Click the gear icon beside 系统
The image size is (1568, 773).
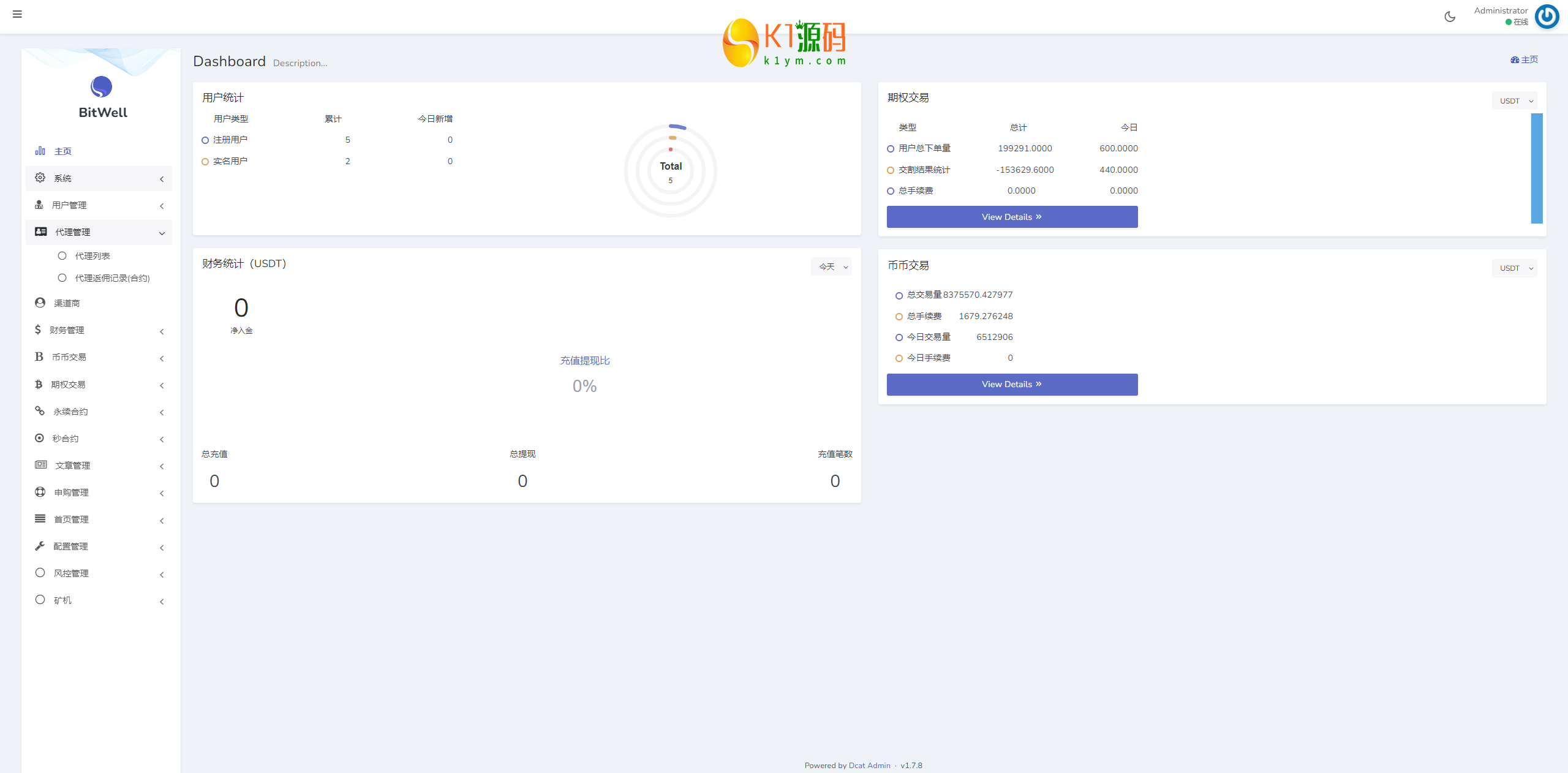[40, 178]
